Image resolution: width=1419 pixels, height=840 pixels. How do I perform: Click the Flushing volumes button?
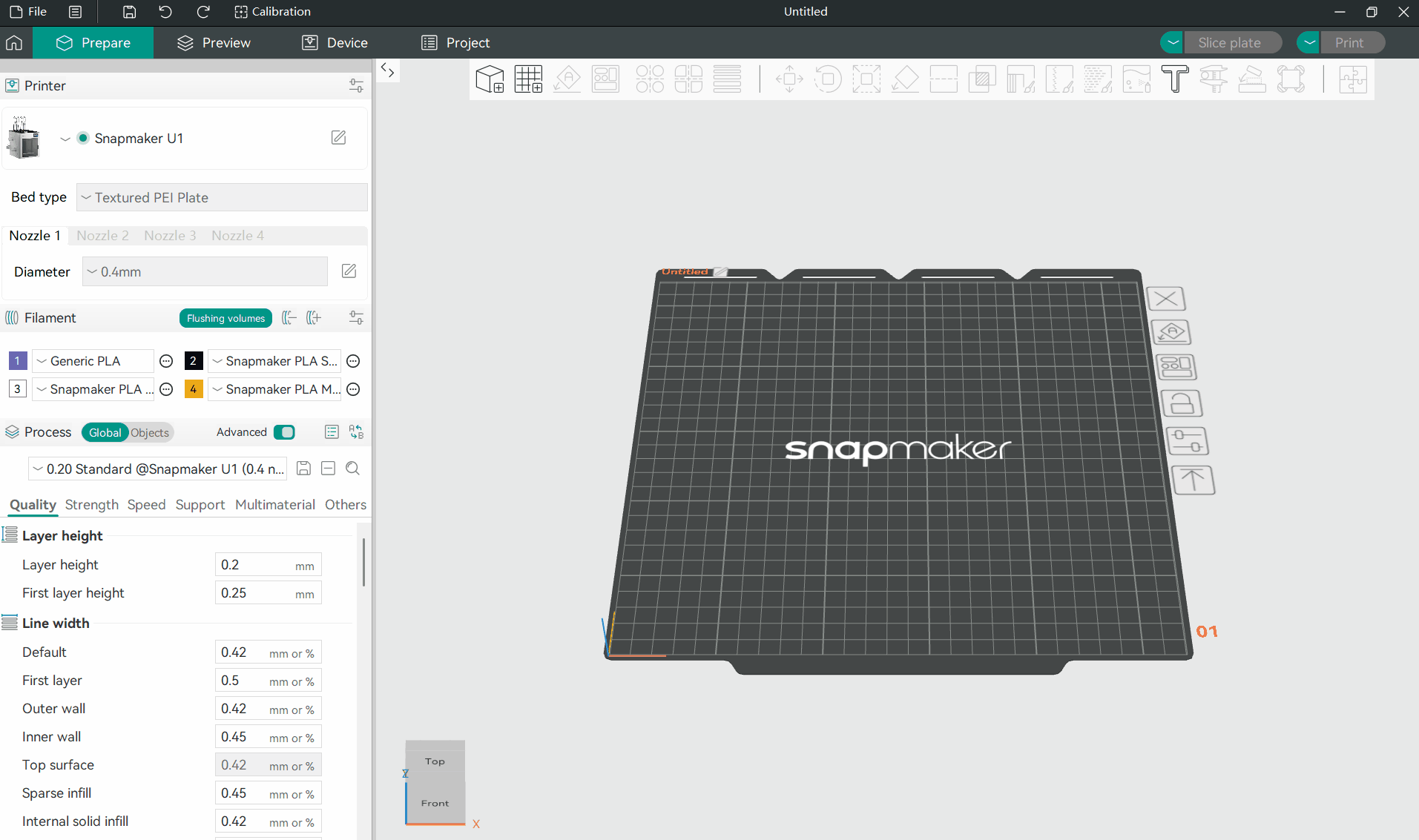[225, 318]
